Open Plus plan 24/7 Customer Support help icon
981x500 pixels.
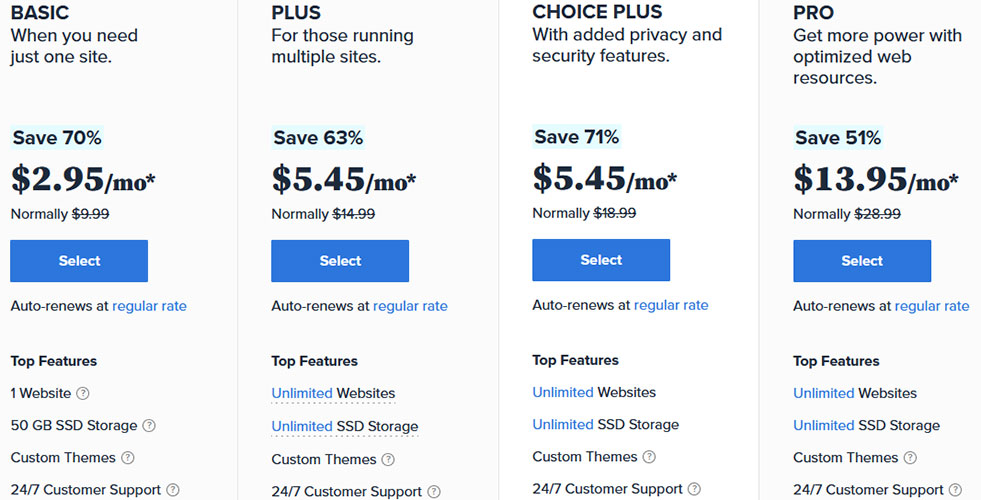point(434,492)
